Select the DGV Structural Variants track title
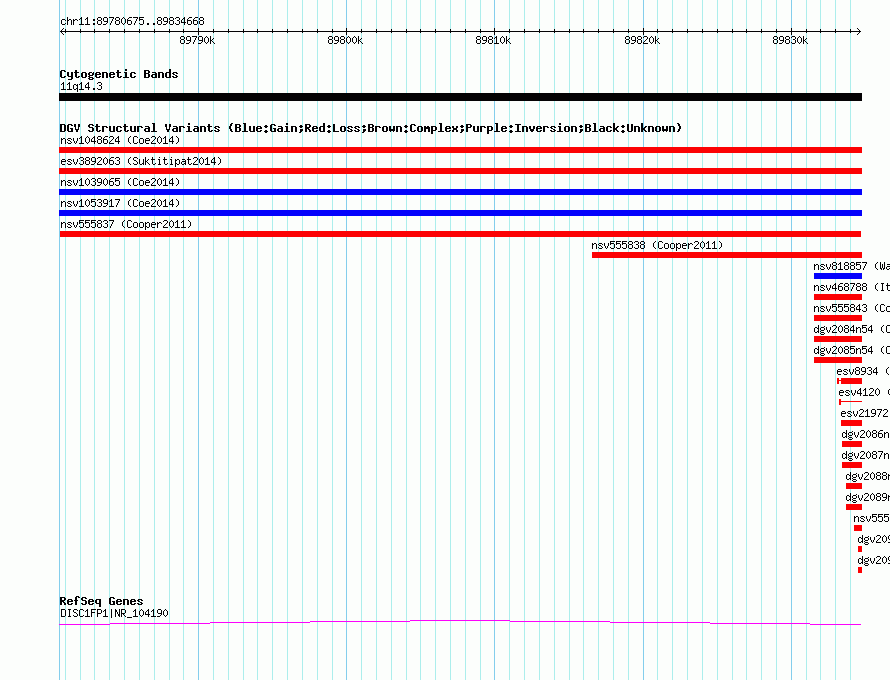 (371, 128)
